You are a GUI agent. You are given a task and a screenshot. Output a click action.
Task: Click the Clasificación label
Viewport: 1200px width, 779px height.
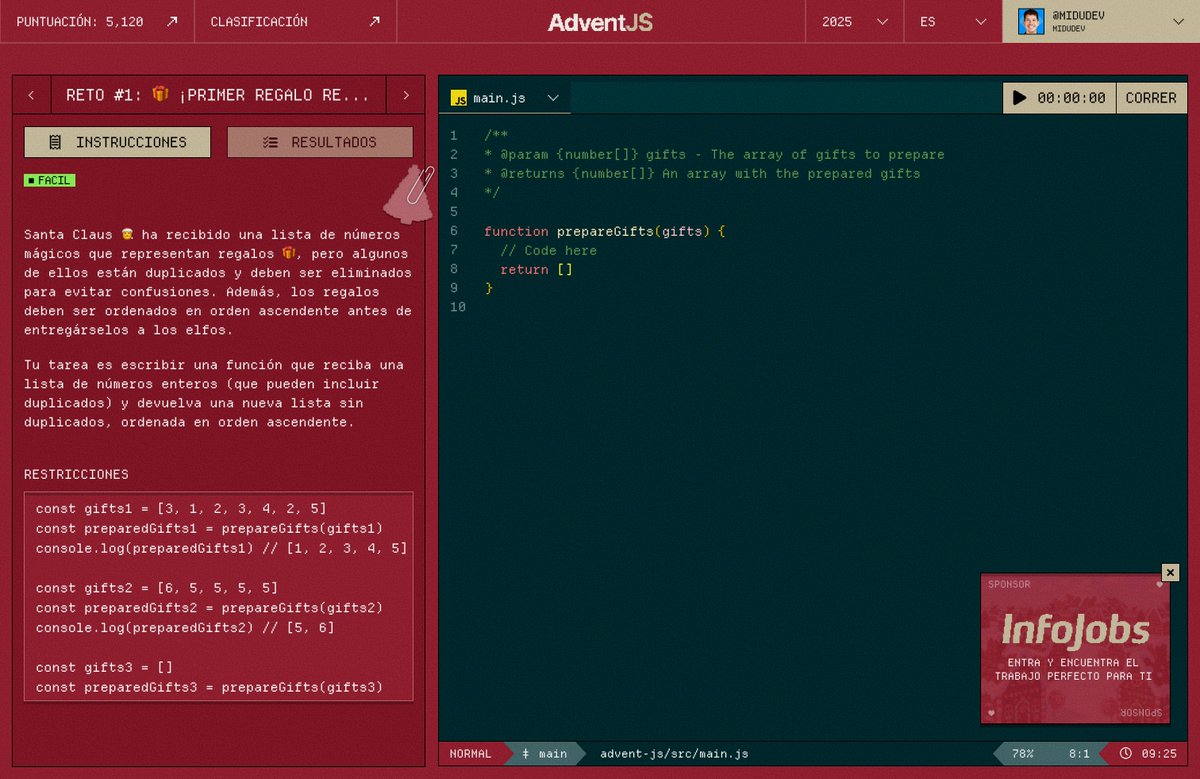pyautogui.click(x=259, y=21)
